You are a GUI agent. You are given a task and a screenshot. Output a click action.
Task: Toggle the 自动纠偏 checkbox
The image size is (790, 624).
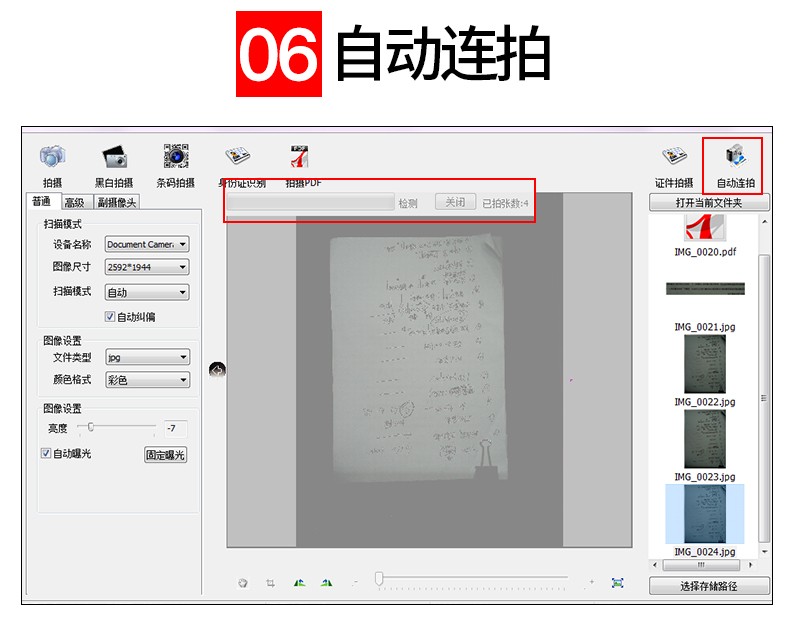[110, 317]
